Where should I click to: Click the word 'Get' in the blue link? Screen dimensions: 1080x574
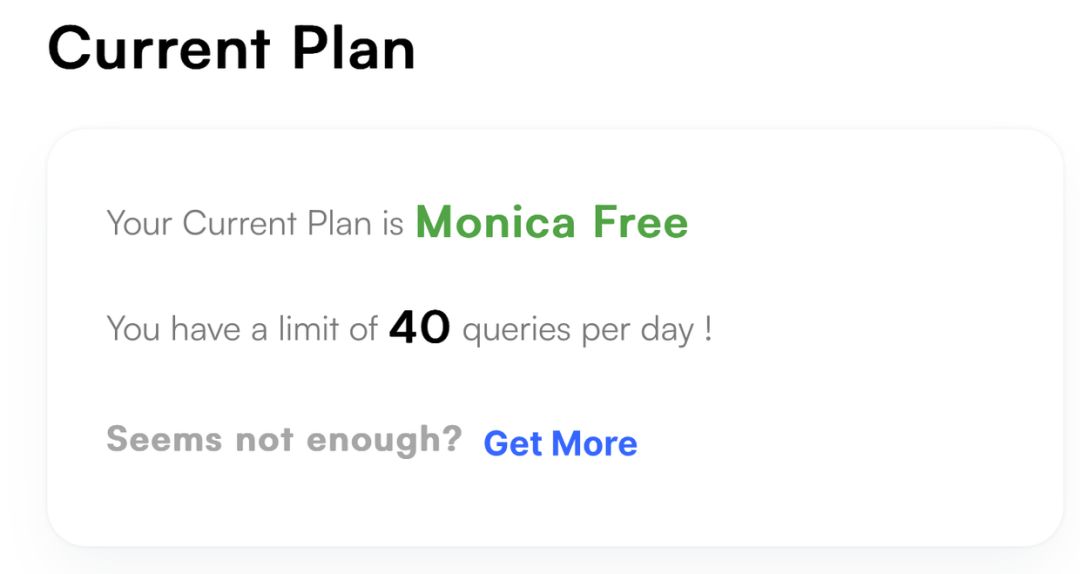pyautogui.click(x=512, y=443)
